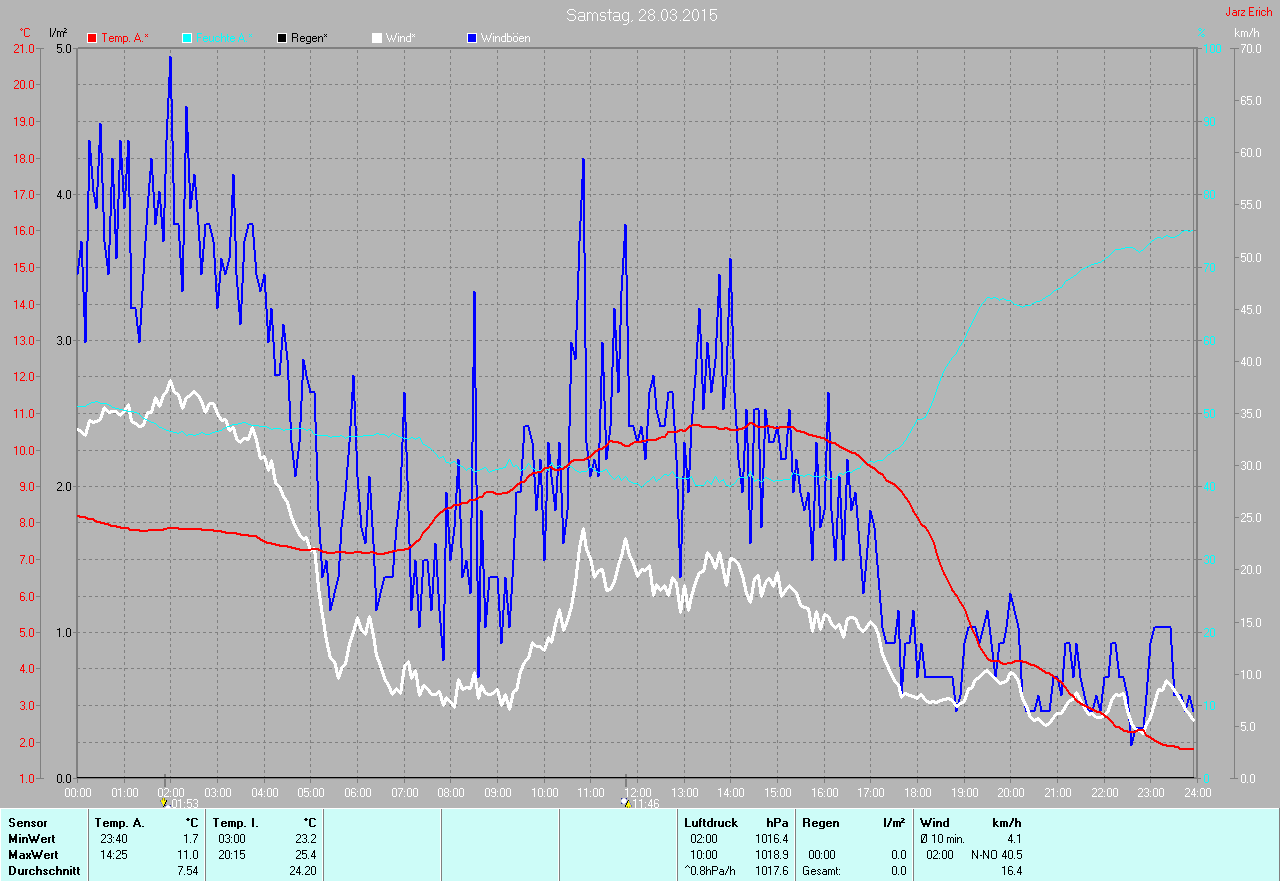The width and height of the screenshot is (1280, 881).
Task: Click the Jarz Erich author label
Action: 1250,12
